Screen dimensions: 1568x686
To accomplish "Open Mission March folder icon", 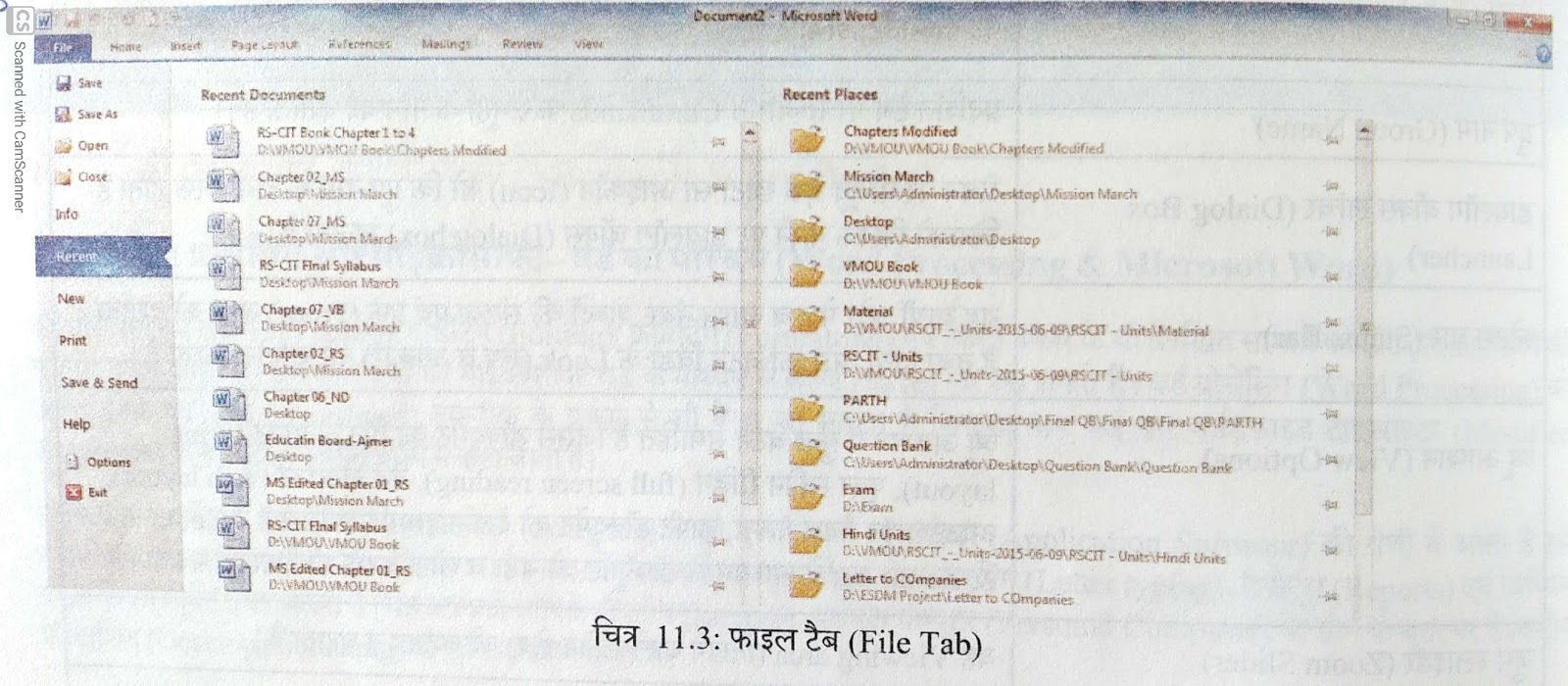I will click(808, 185).
